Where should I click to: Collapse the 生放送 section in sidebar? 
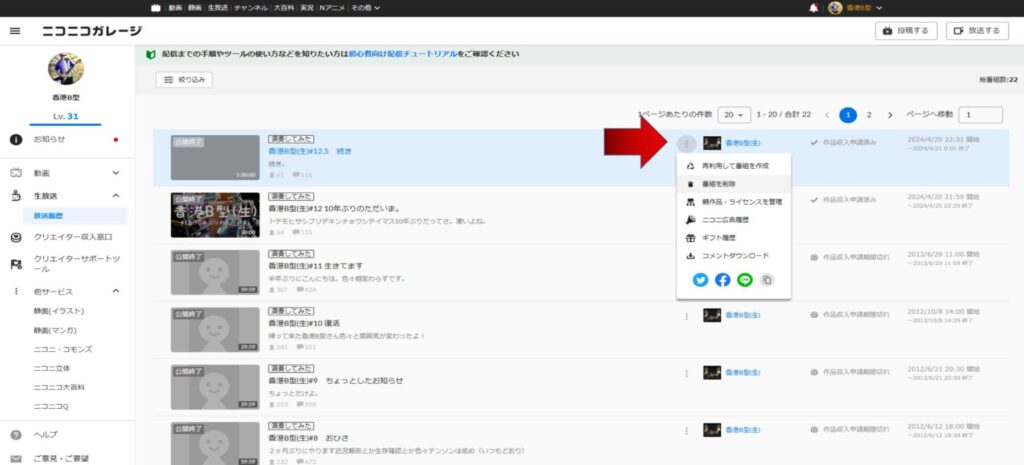click(x=116, y=196)
